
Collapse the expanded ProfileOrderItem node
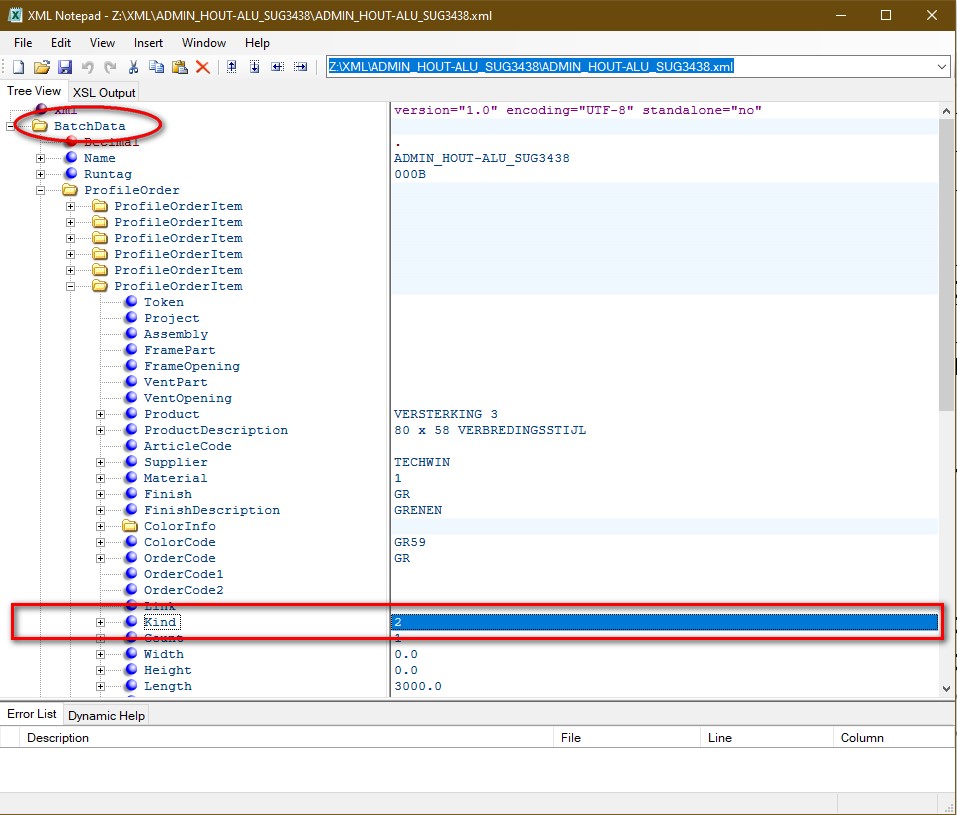pos(70,286)
